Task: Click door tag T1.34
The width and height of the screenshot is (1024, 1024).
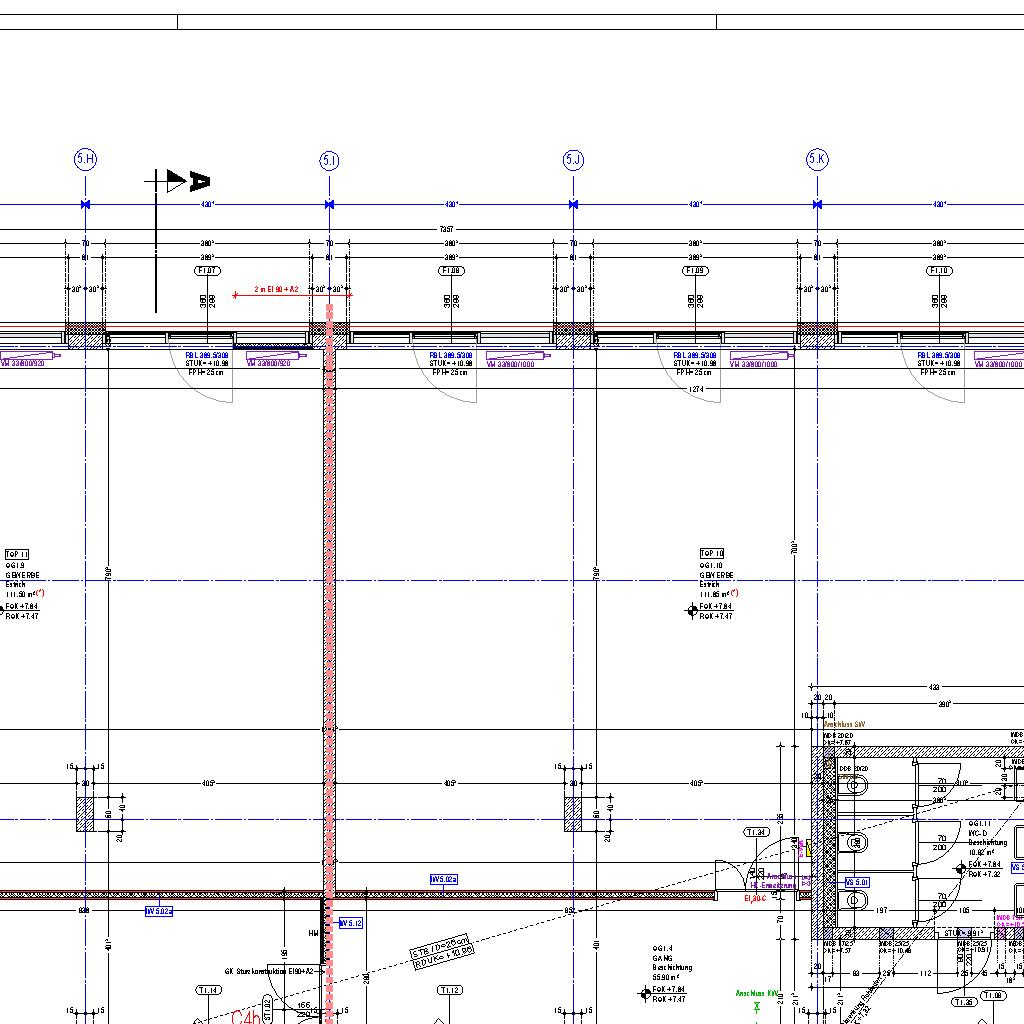Action: click(756, 832)
